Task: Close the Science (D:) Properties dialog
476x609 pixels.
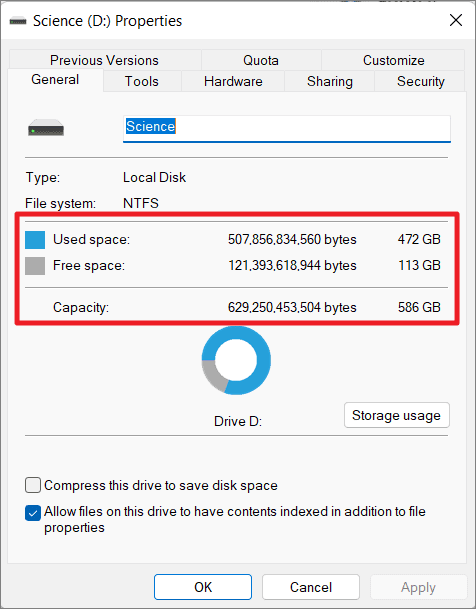Action: click(456, 20)
